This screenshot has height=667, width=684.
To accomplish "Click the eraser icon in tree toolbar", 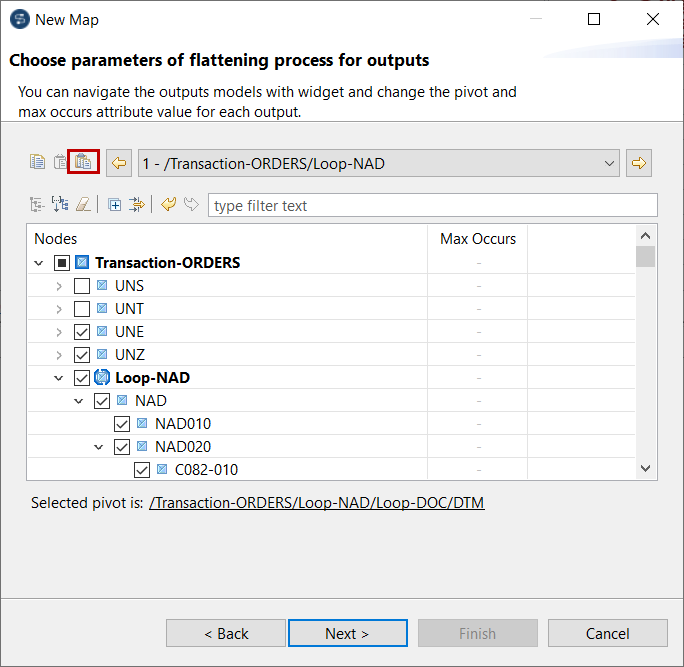I will click(x=83, y=205).
